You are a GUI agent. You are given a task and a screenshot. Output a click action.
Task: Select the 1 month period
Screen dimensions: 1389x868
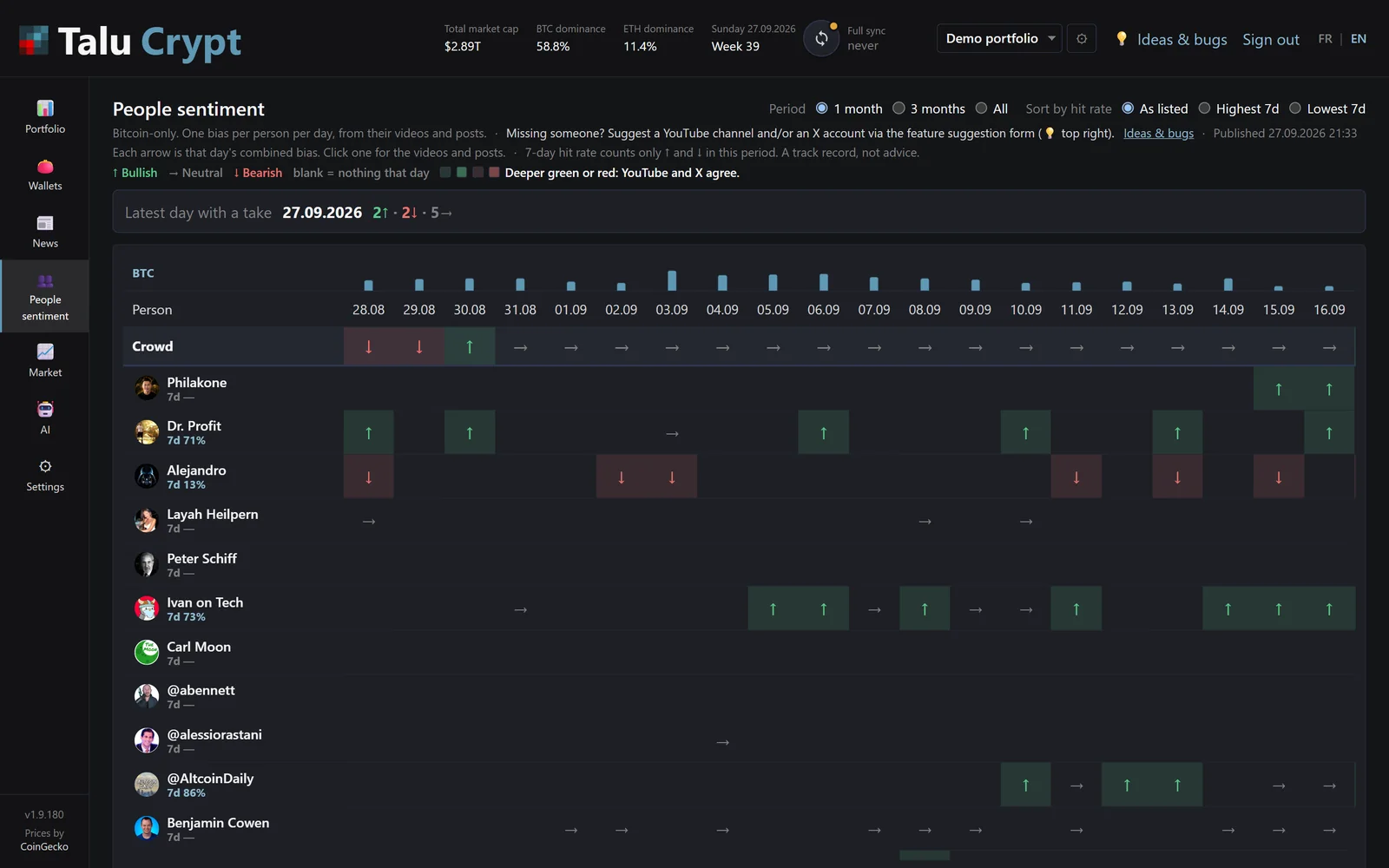(x=849, y=108)
